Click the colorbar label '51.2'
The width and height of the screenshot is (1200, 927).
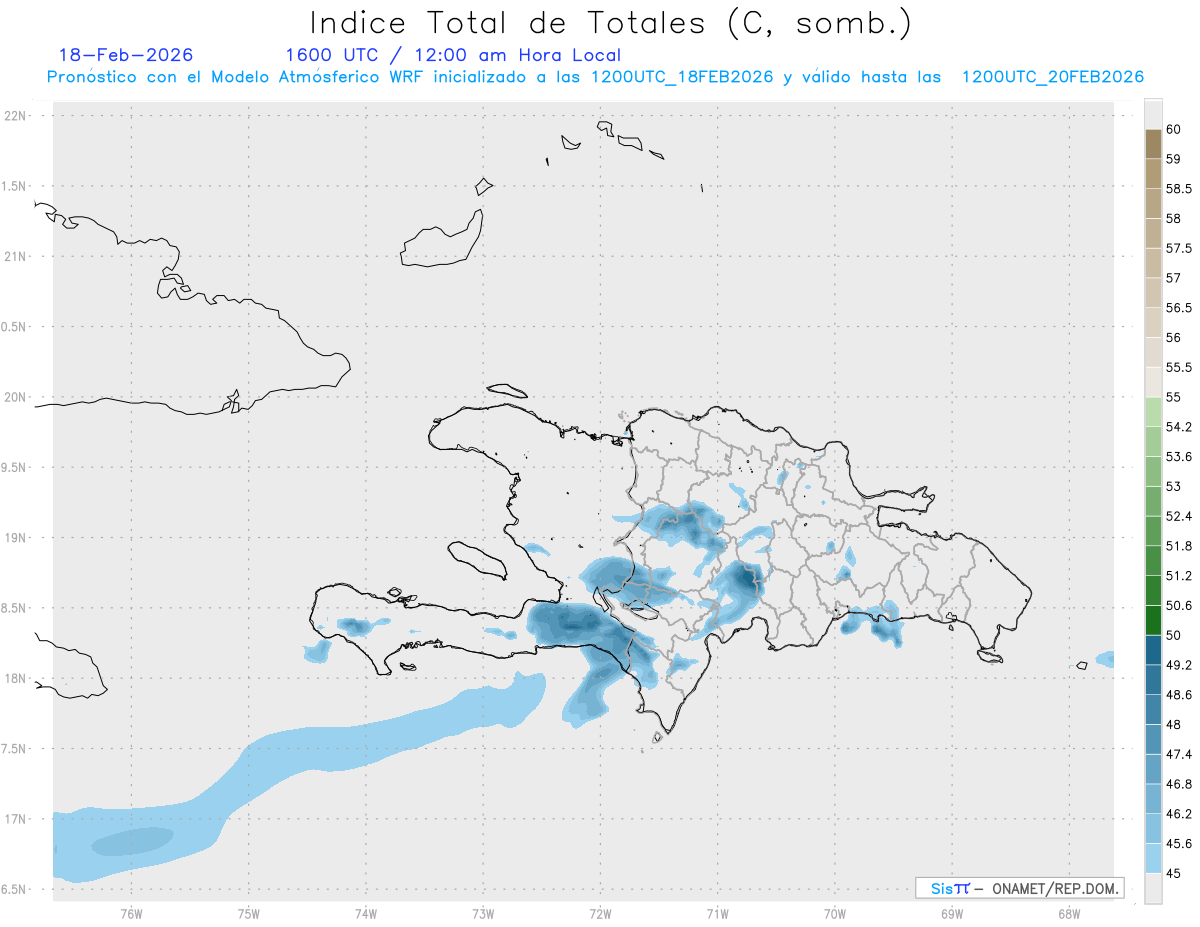click(1178, 575)
